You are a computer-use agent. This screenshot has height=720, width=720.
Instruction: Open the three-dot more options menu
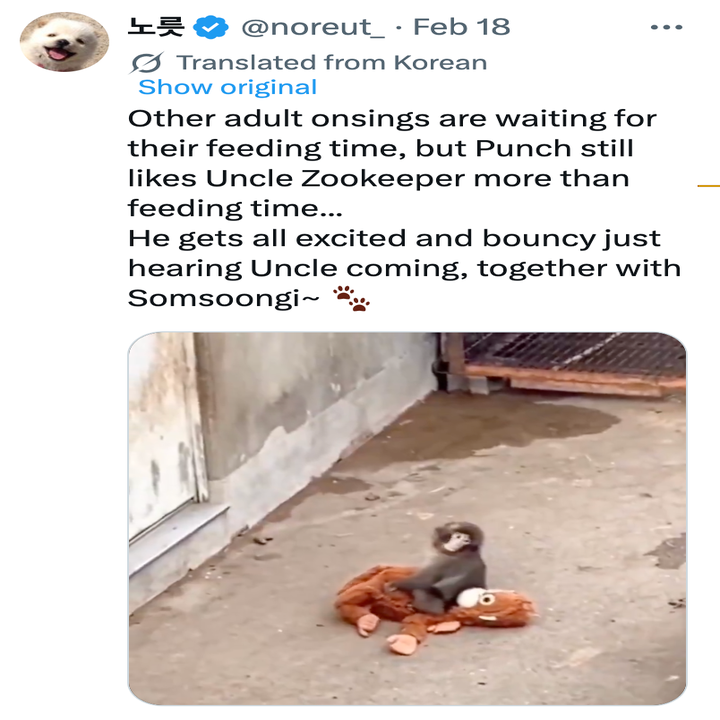[666, 27]
